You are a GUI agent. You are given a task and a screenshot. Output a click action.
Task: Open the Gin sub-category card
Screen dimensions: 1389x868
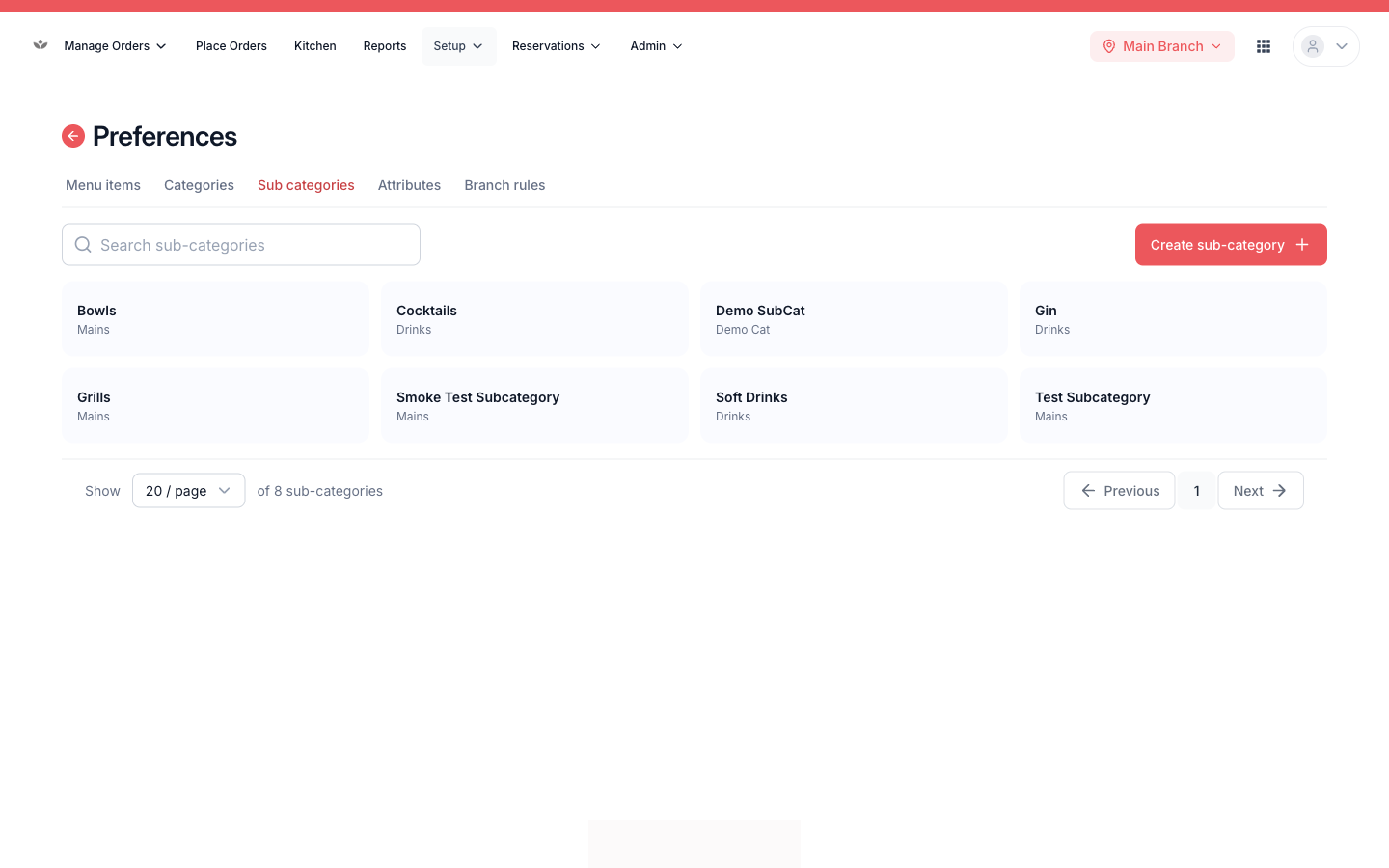pyautogui.click(x=1173, y=319)
